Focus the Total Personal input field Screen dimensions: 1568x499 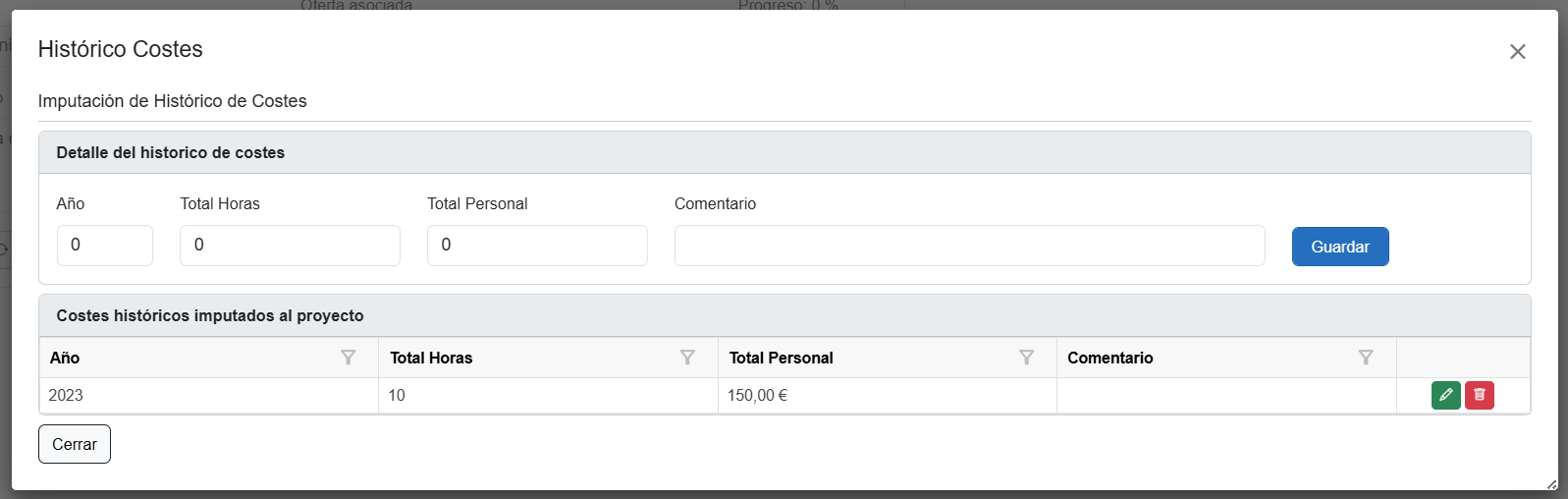point(537,246)
